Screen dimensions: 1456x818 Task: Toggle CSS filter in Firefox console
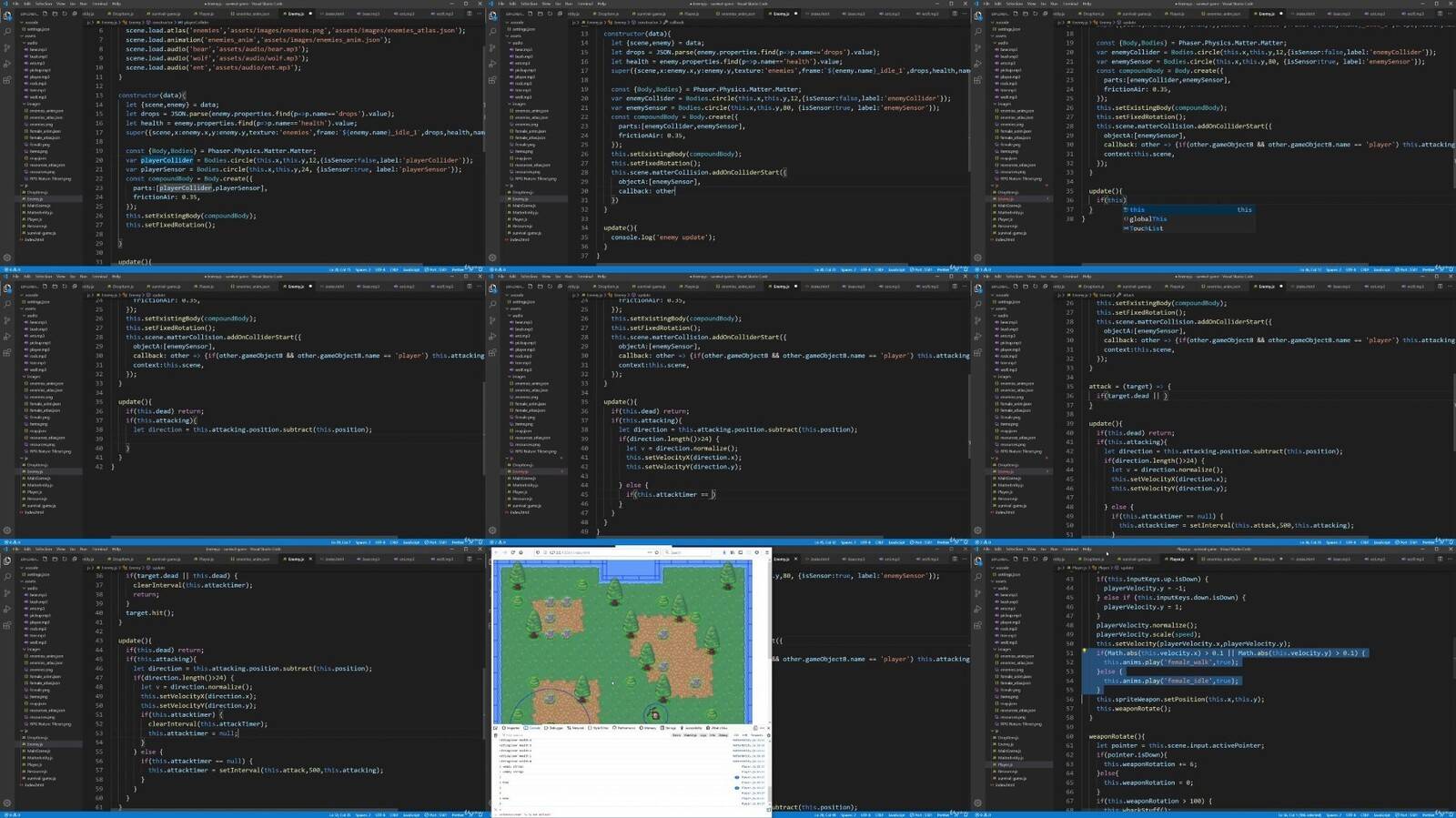tap(736, 735)
